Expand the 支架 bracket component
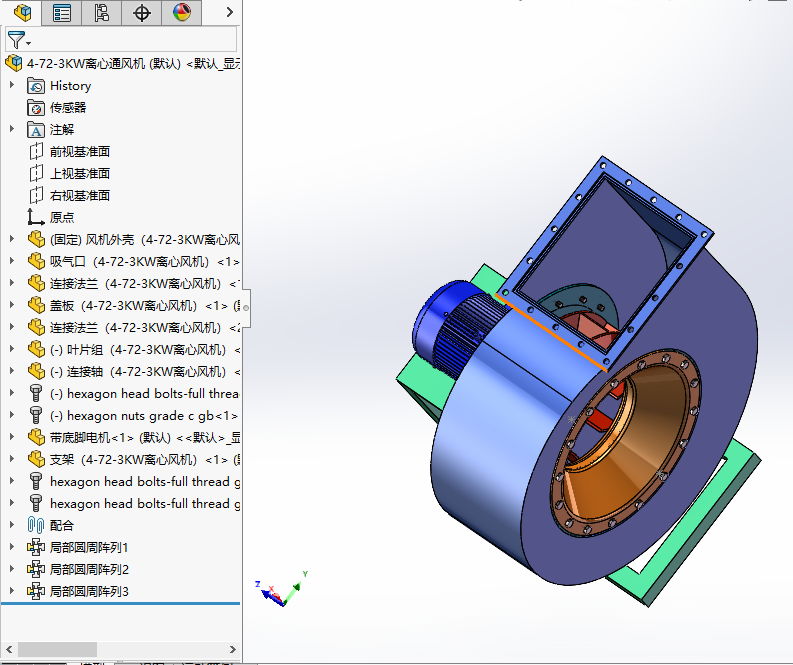This screenshot has width=793, height=665. (12, 459)
